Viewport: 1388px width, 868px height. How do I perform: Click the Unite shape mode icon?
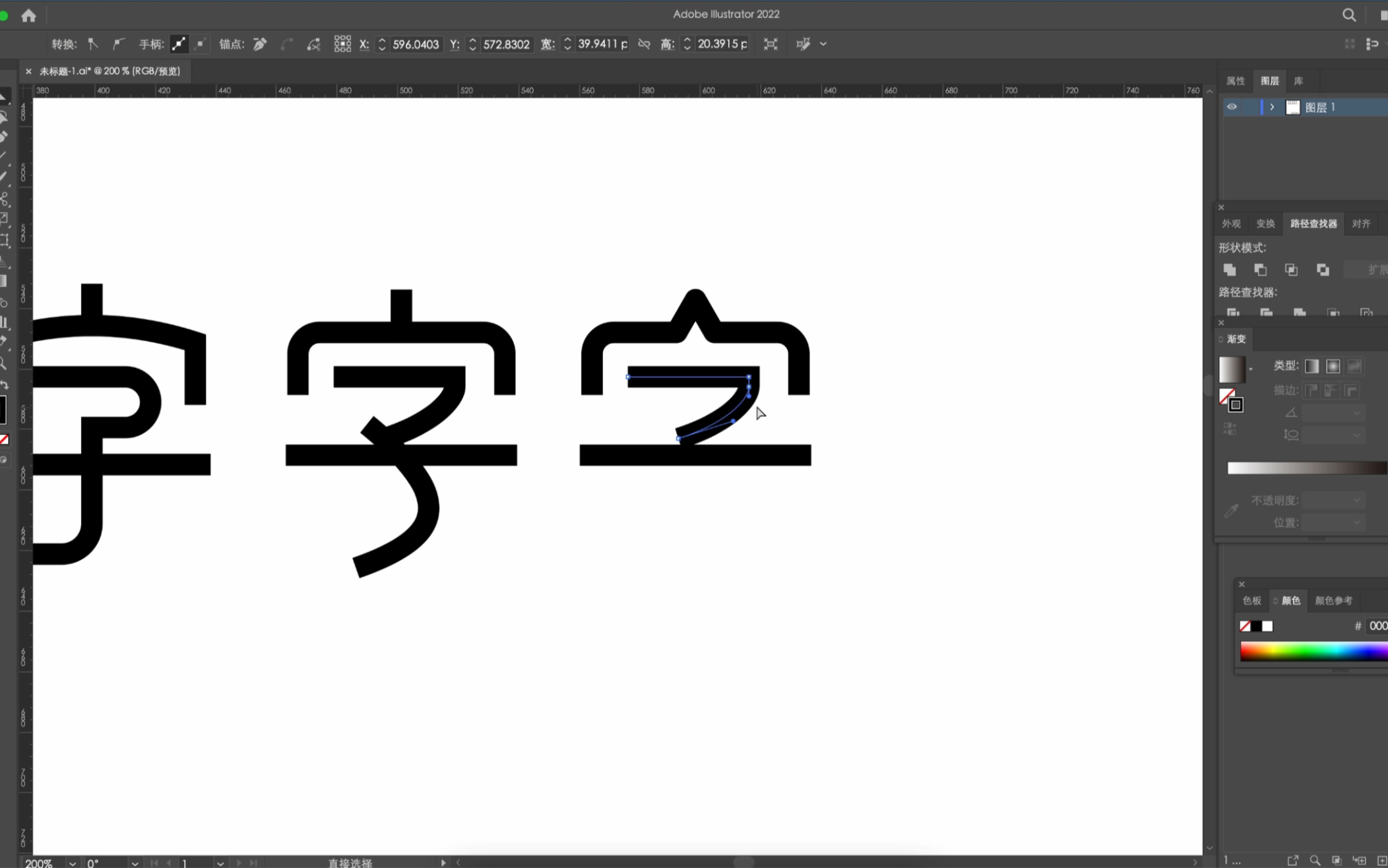pyautogui.click(x=1230, y=270)
